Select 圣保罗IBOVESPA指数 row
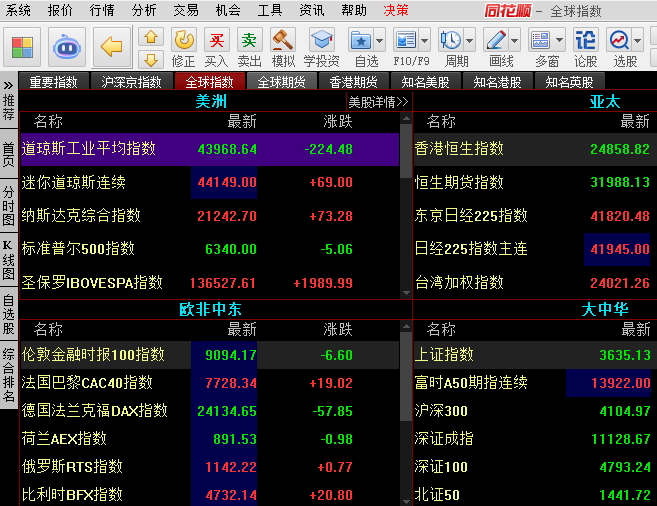The image size is (657, 506). [210, 283]
